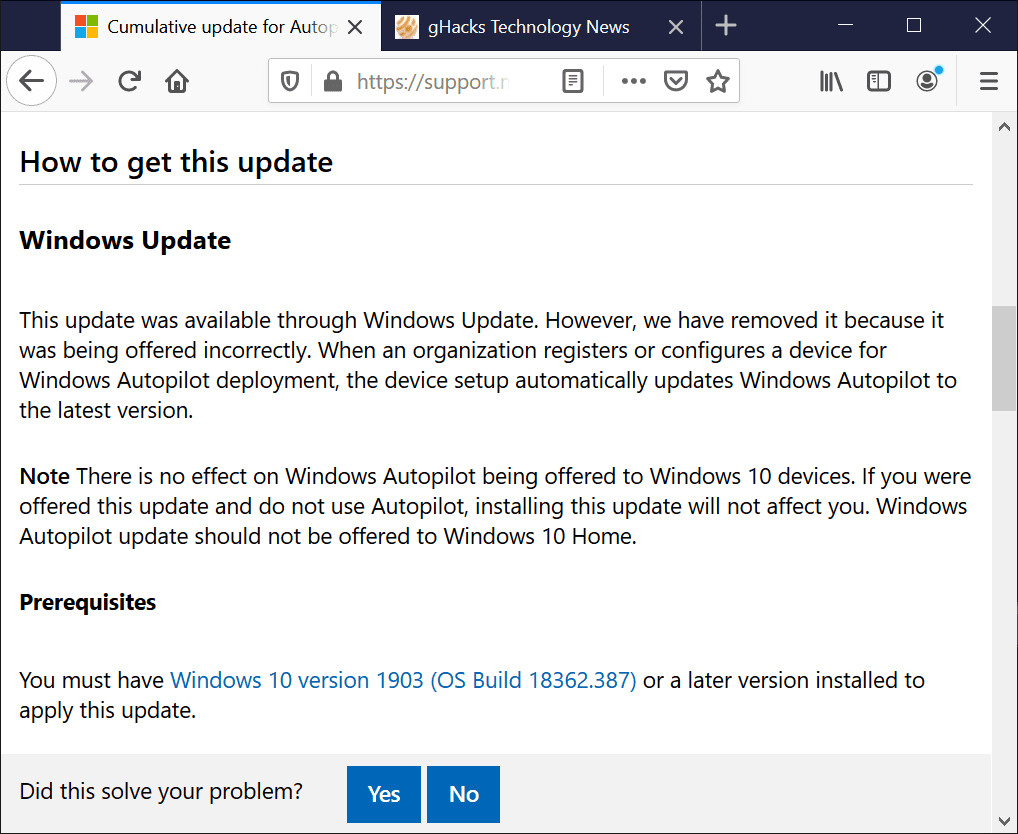Screen dimensions: 1018x834
Task: Click the 'How to get this update' heading
Action: (176, 162)
